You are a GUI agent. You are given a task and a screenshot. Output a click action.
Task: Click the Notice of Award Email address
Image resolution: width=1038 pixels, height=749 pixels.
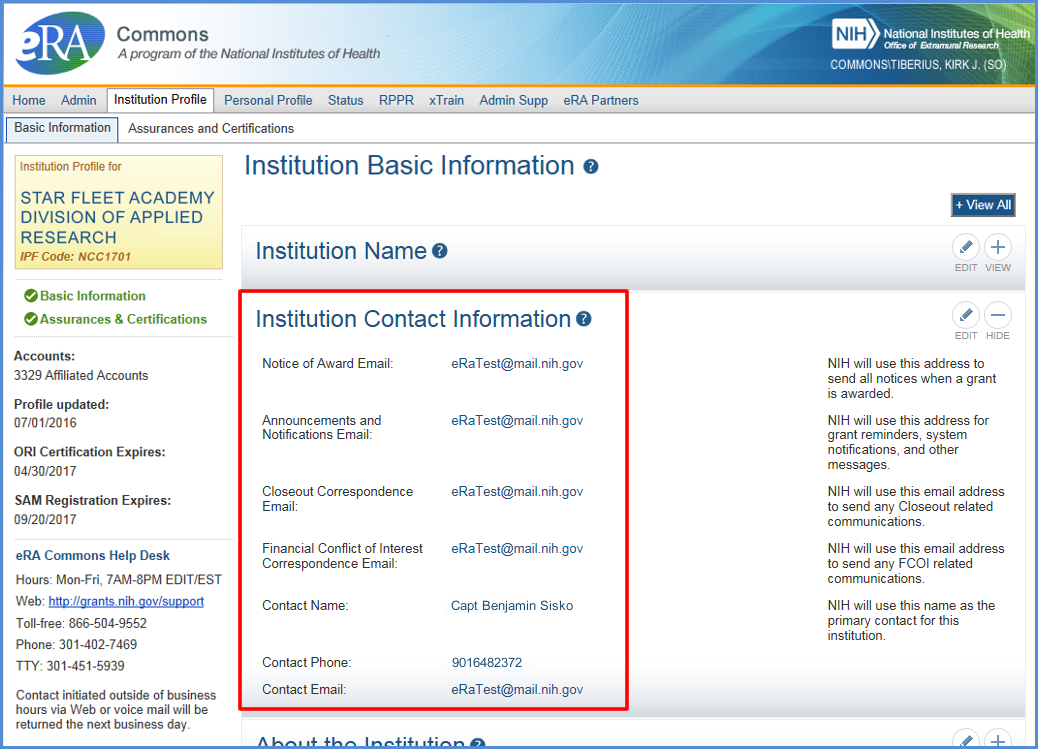(517, 364)
